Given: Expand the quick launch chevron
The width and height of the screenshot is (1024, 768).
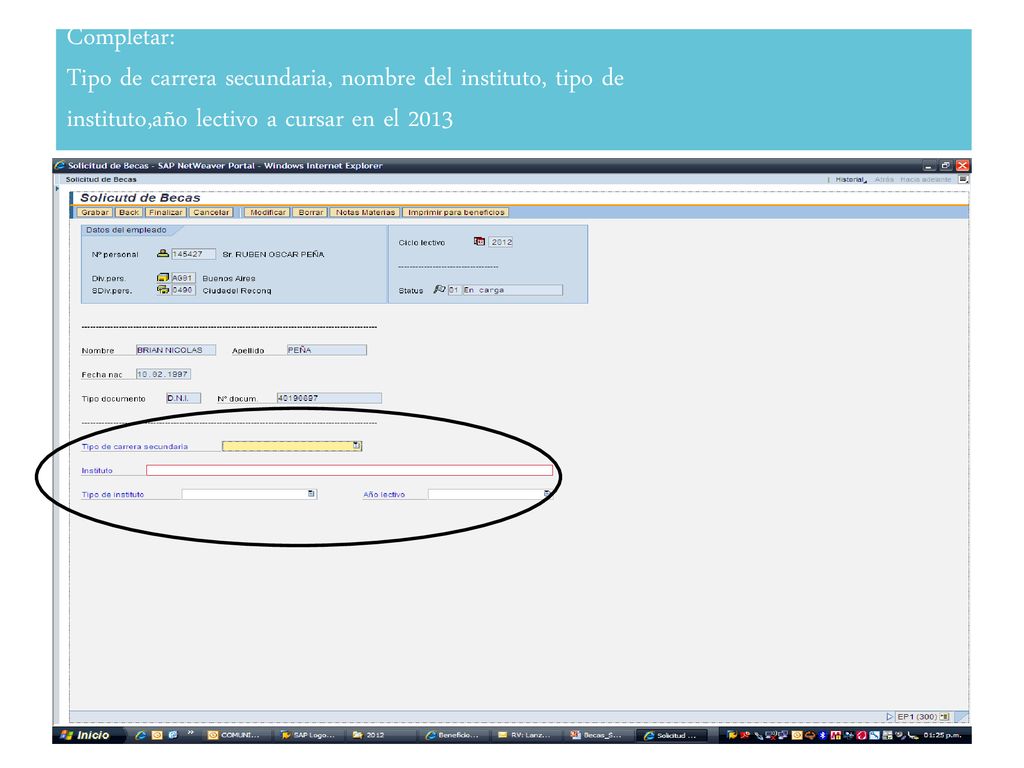Looking at the screenshot, I should [191, 733].
